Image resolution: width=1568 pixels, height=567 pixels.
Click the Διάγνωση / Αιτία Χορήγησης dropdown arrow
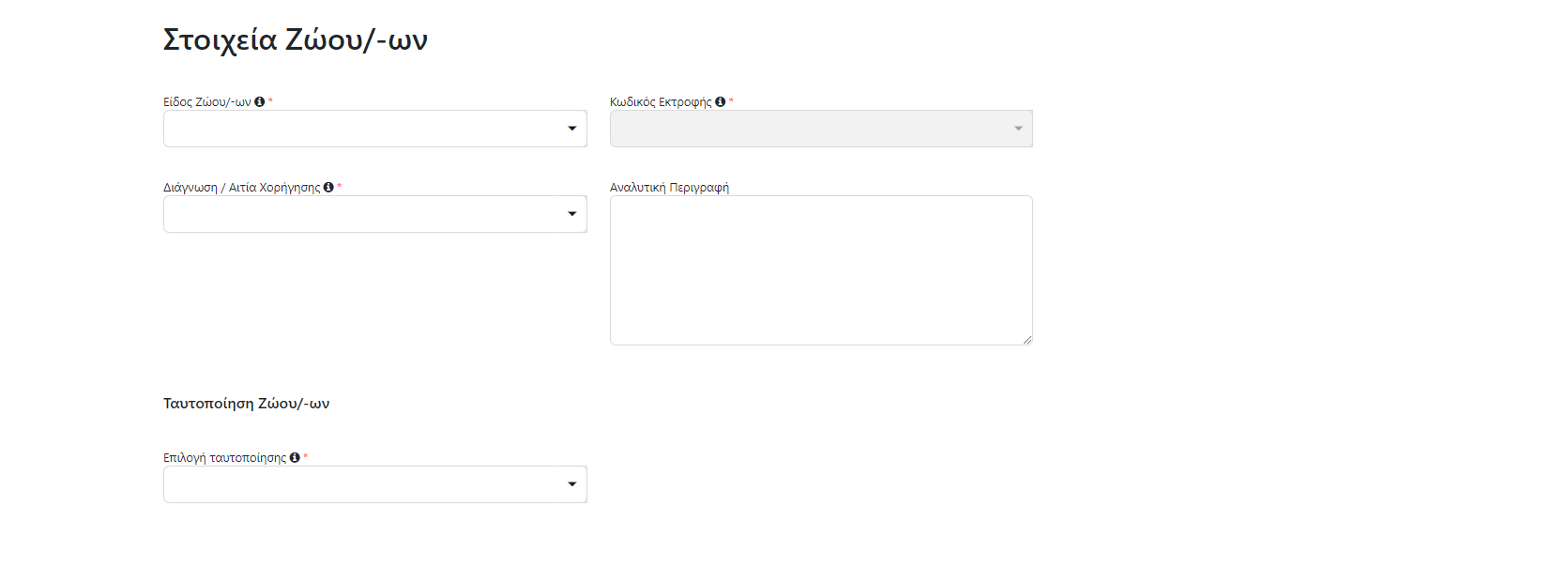coord(572,214)
